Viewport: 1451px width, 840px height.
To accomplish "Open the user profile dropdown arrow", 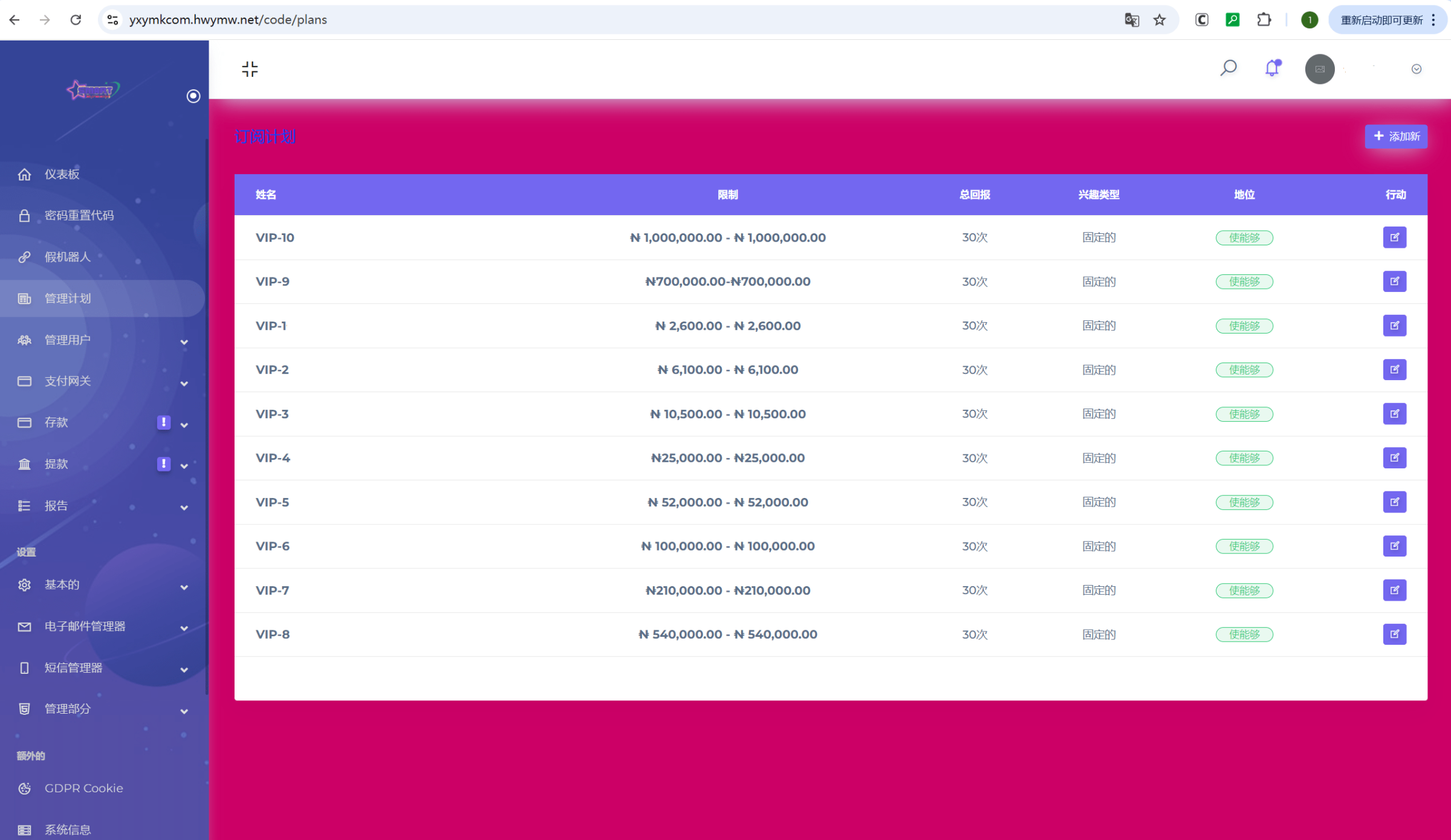I will pyautogui.click(x=1416, y=69).
